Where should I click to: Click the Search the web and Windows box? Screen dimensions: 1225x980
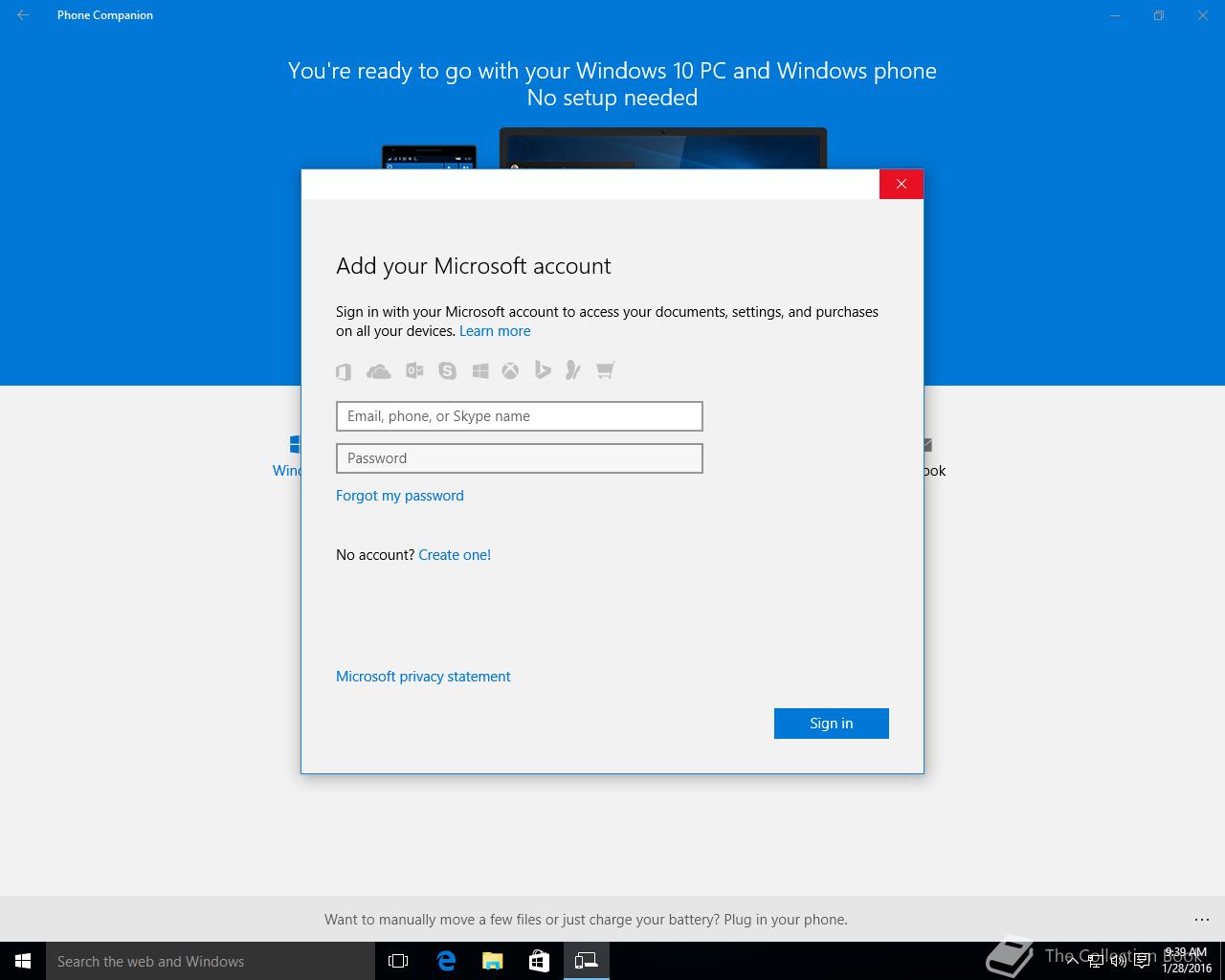[211, 961]
